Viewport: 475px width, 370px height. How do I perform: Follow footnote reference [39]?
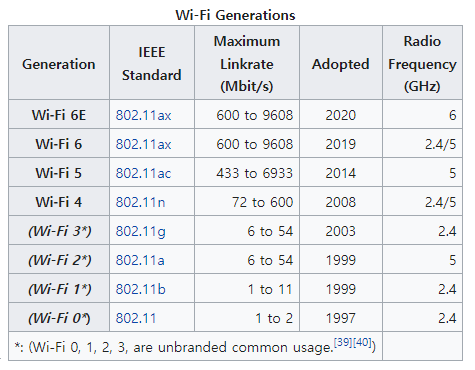[x=343, y=342]
